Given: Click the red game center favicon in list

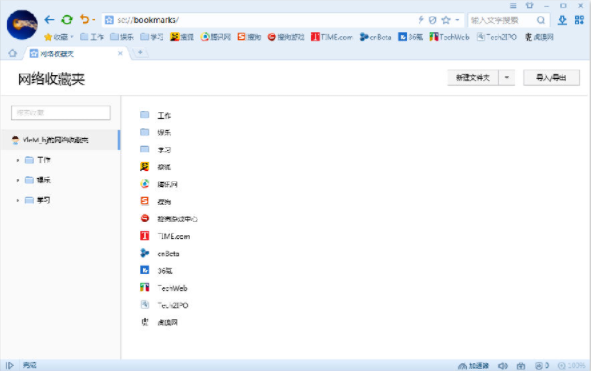Looking at the screenshot, I should pos(145,218).
